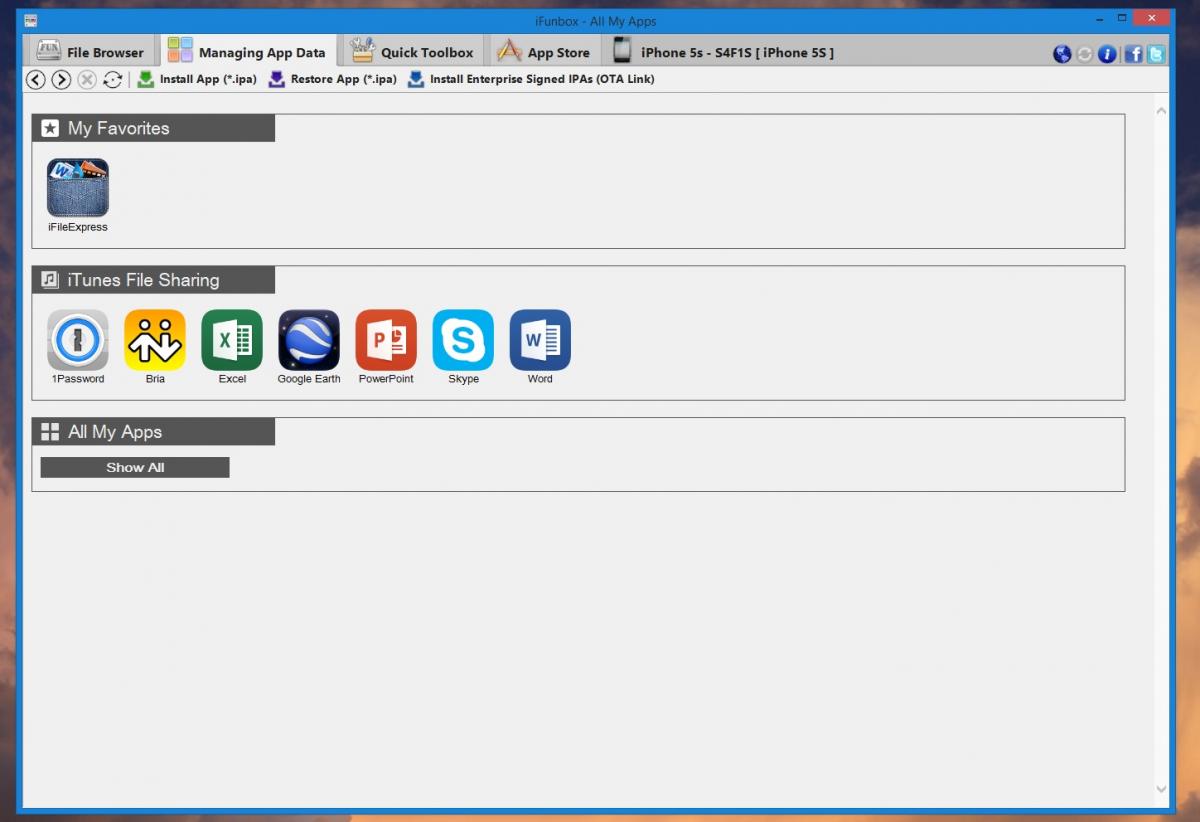
Task: Open the iFileExpress app in My Favorites
Action: 78,187
